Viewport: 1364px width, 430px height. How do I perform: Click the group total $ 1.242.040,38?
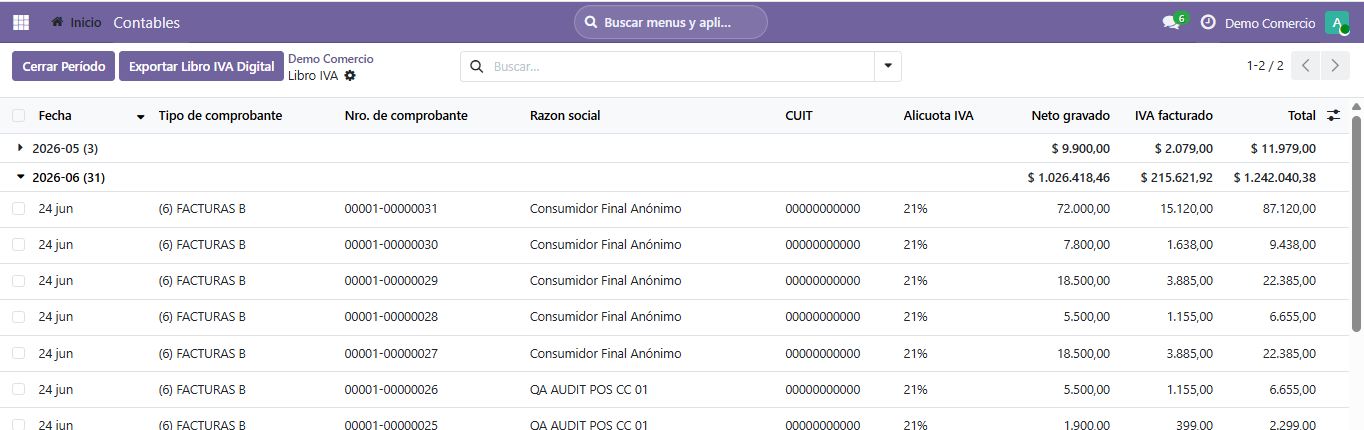(1274, 178)
